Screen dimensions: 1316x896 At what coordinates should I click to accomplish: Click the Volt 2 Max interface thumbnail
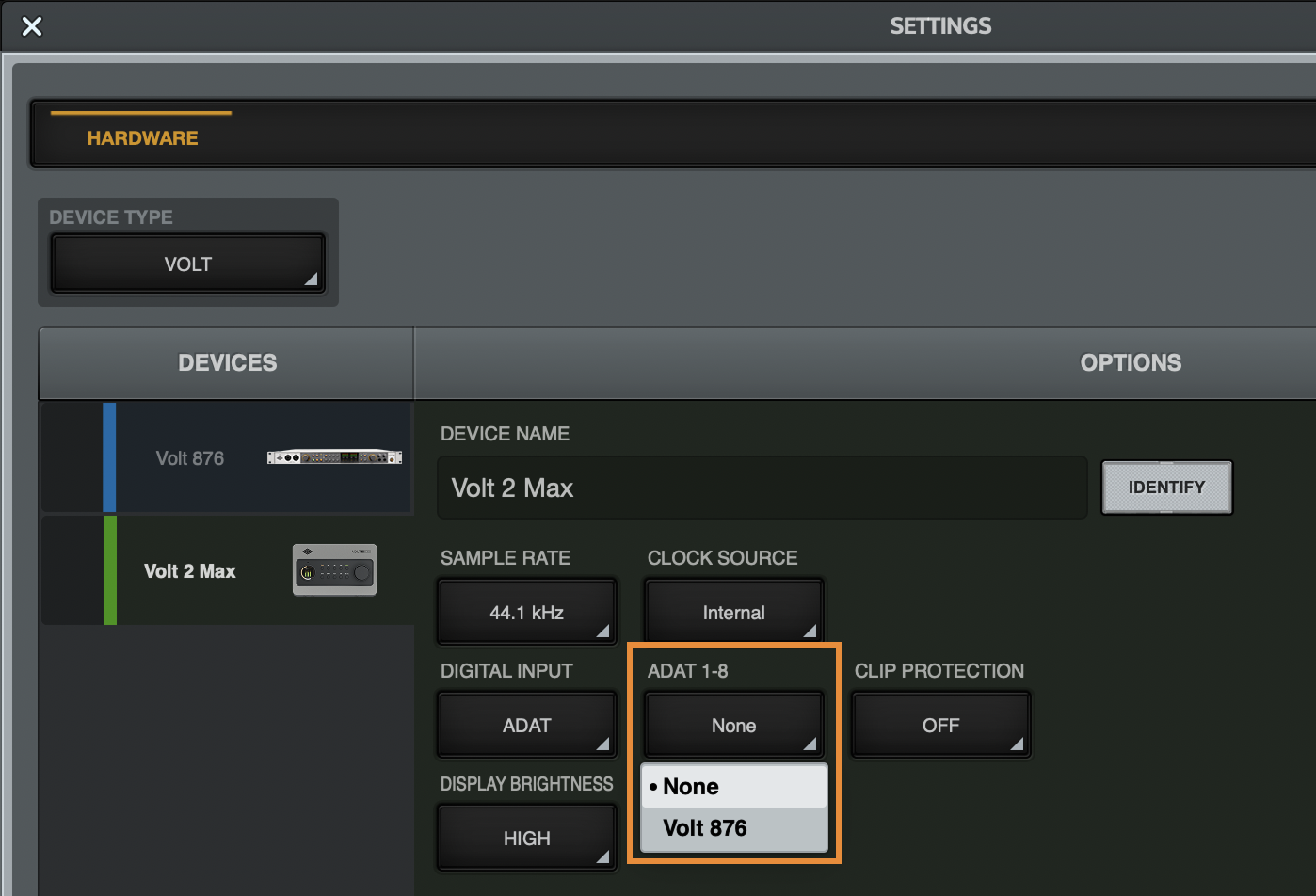tap(334, 570)
